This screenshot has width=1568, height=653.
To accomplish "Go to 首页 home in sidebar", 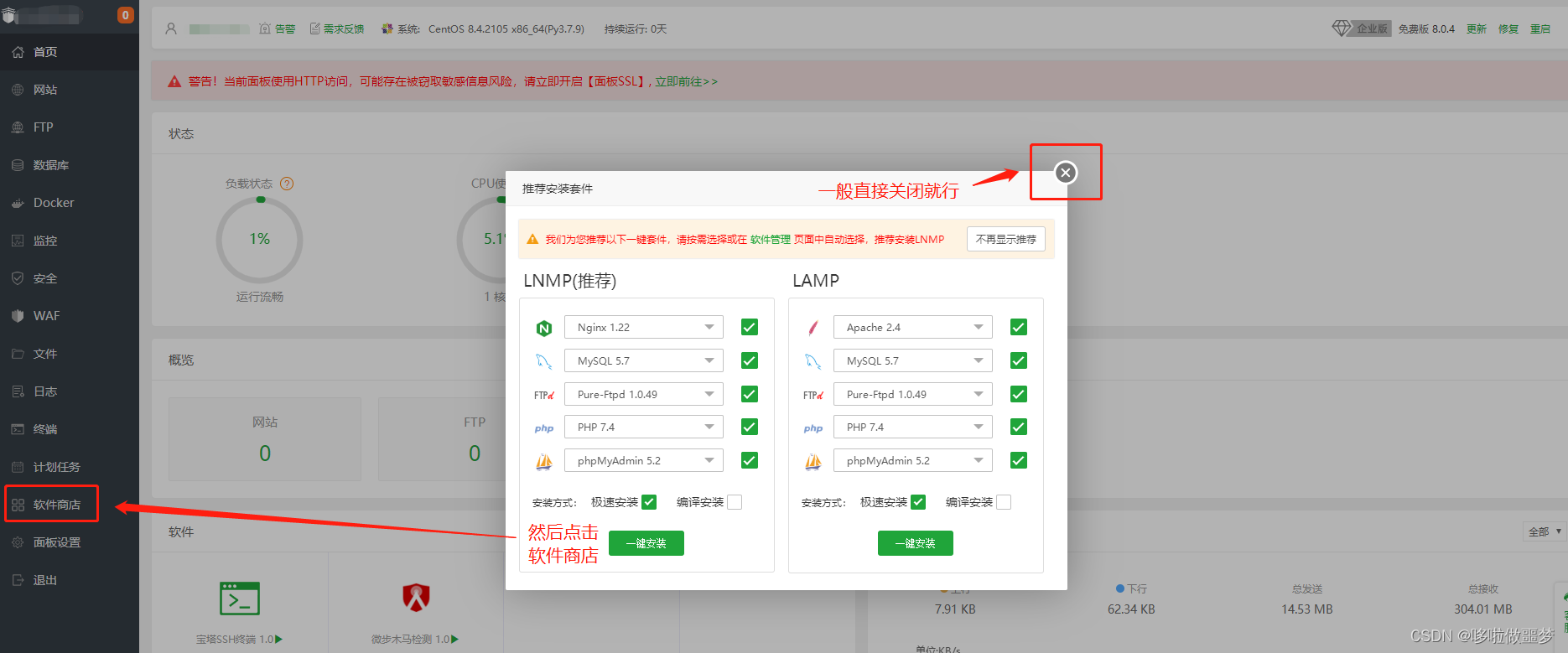I will 70,52.
